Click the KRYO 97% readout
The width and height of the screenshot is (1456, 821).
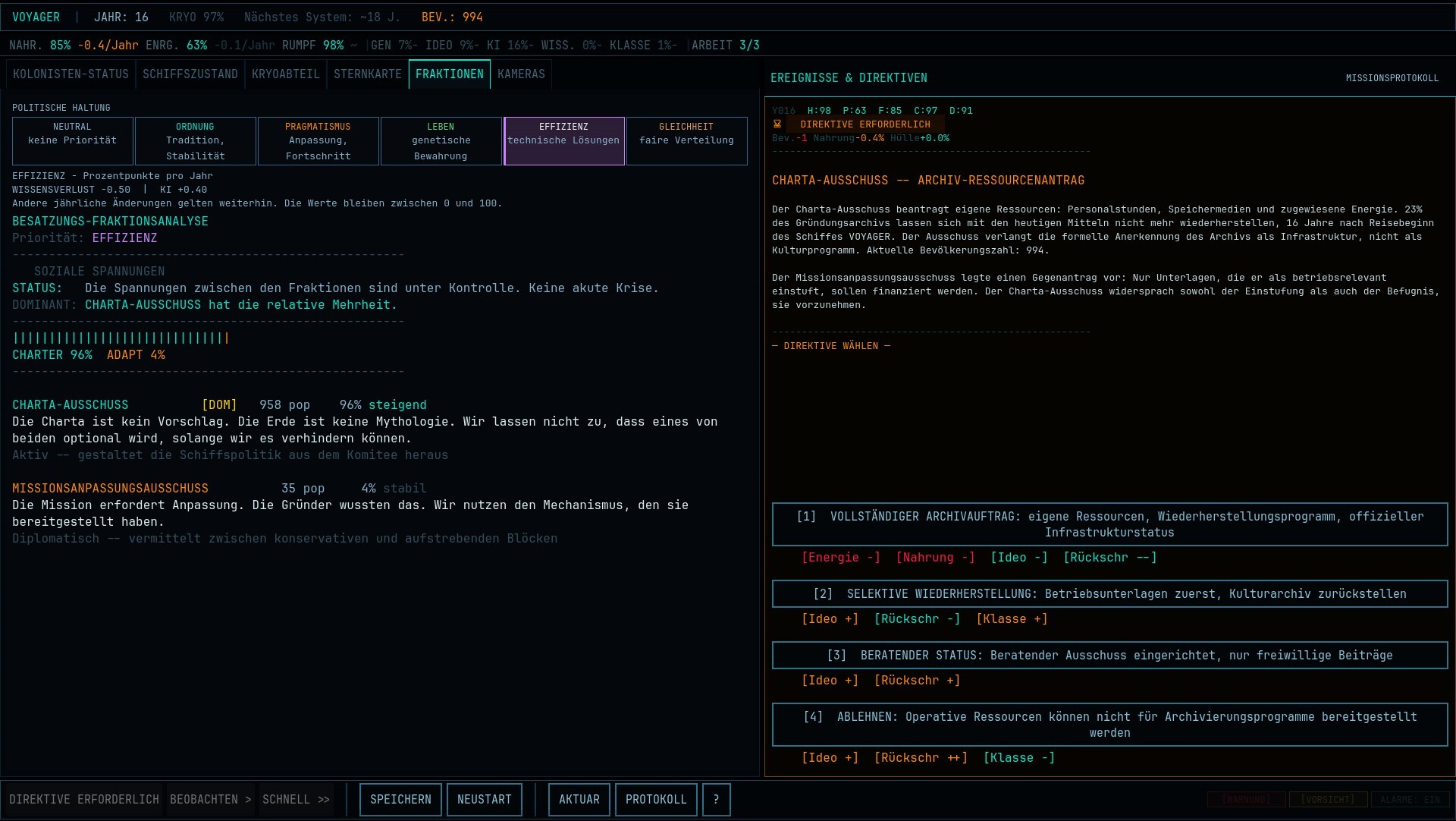[x=196, y=17]
